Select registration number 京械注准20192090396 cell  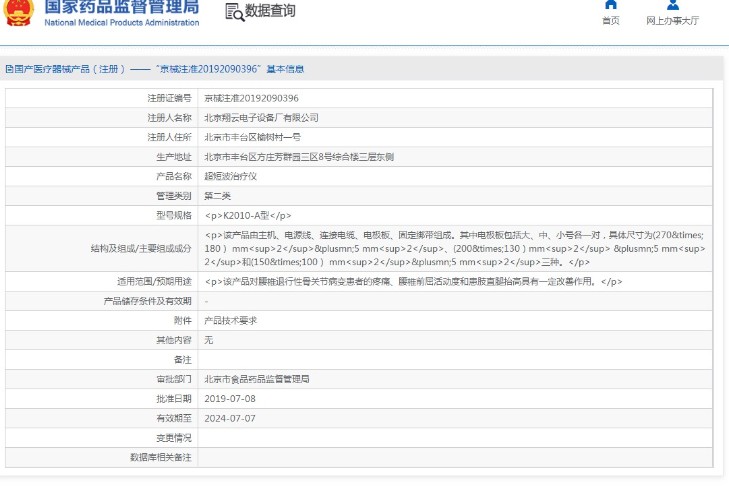coord(252,98)
